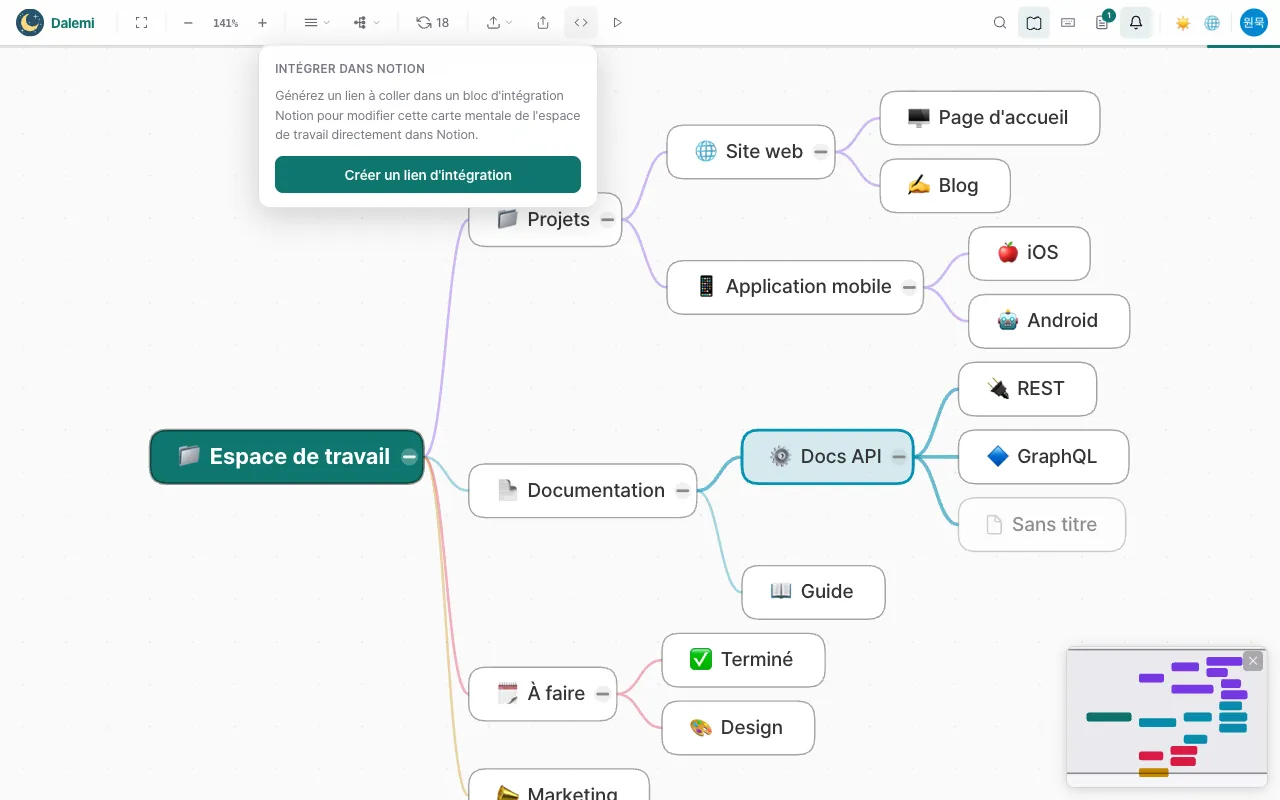The height and width of the screenshot is (800, 1280).
Task: Open the notes icon with badge 1
Action: [1102, 22]
